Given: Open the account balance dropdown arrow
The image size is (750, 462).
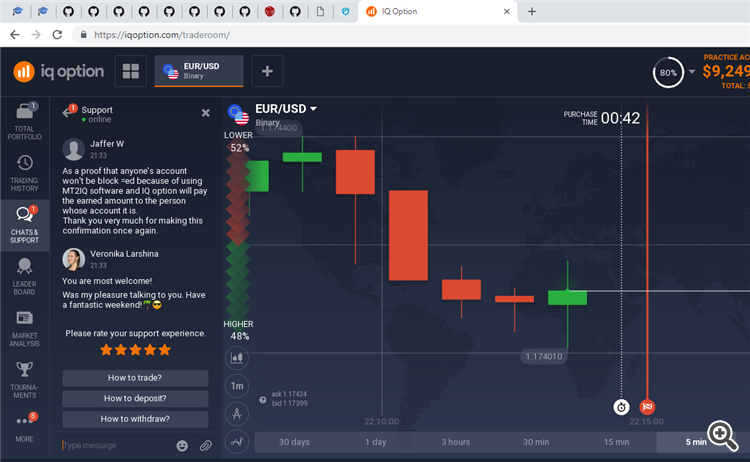Looking at the screenshot, I should coord(692,72).
